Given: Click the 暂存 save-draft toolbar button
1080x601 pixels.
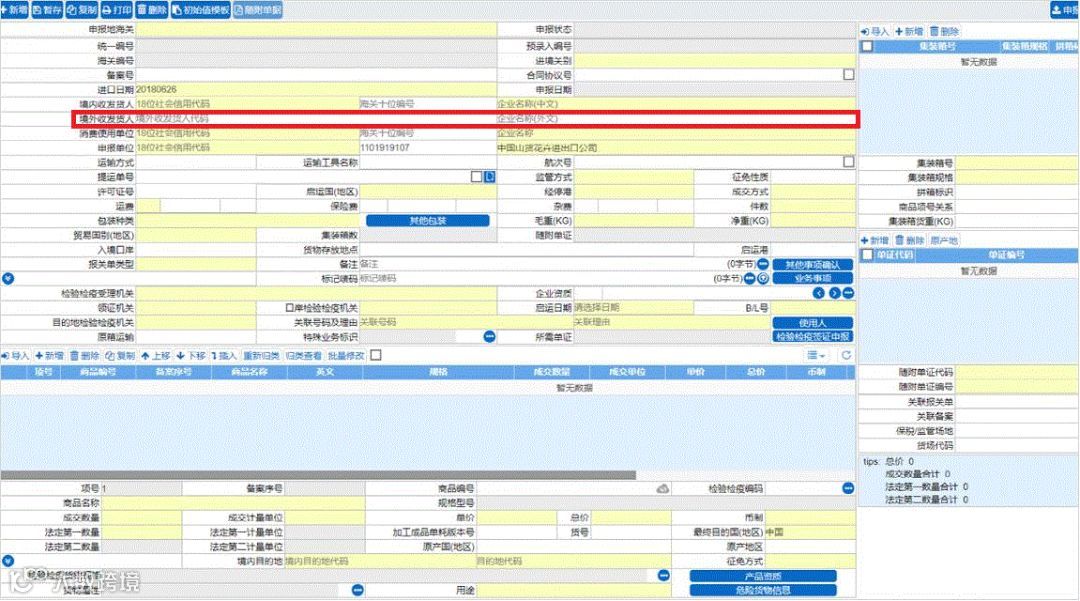Looking at the screenshot, I should click(x=48, y=10).
